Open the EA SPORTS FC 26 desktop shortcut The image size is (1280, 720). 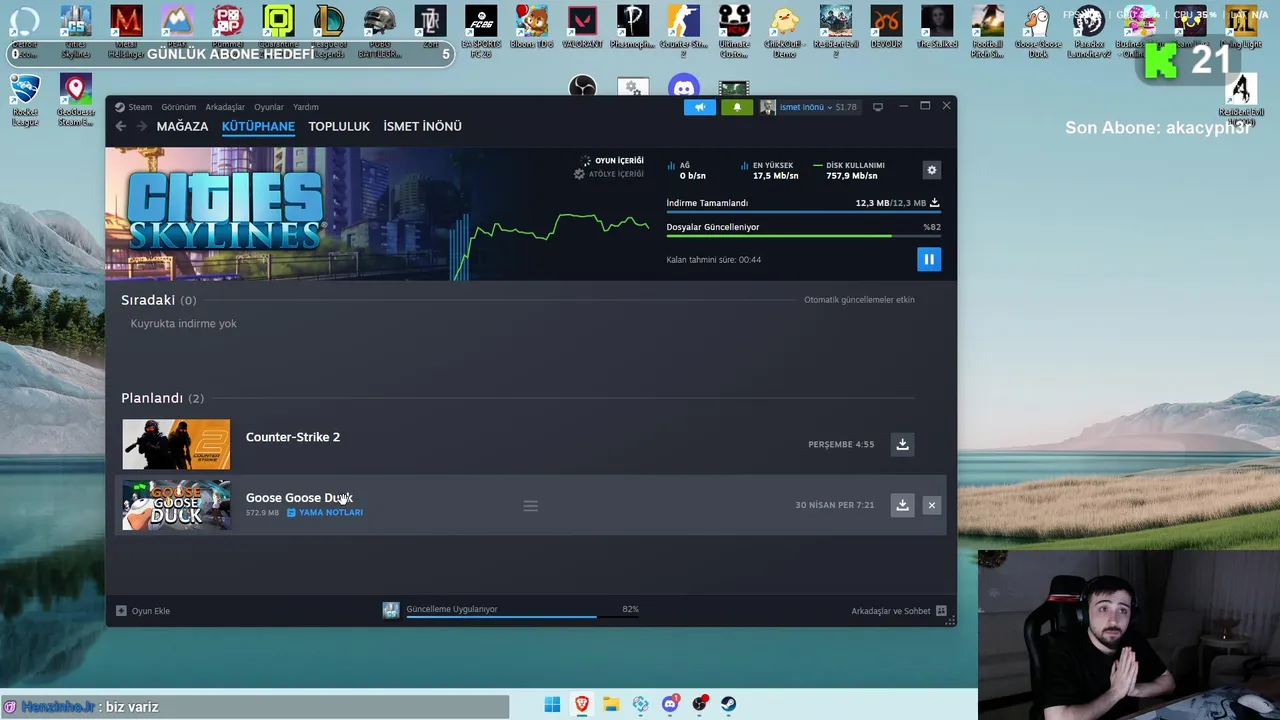point(481,32)
